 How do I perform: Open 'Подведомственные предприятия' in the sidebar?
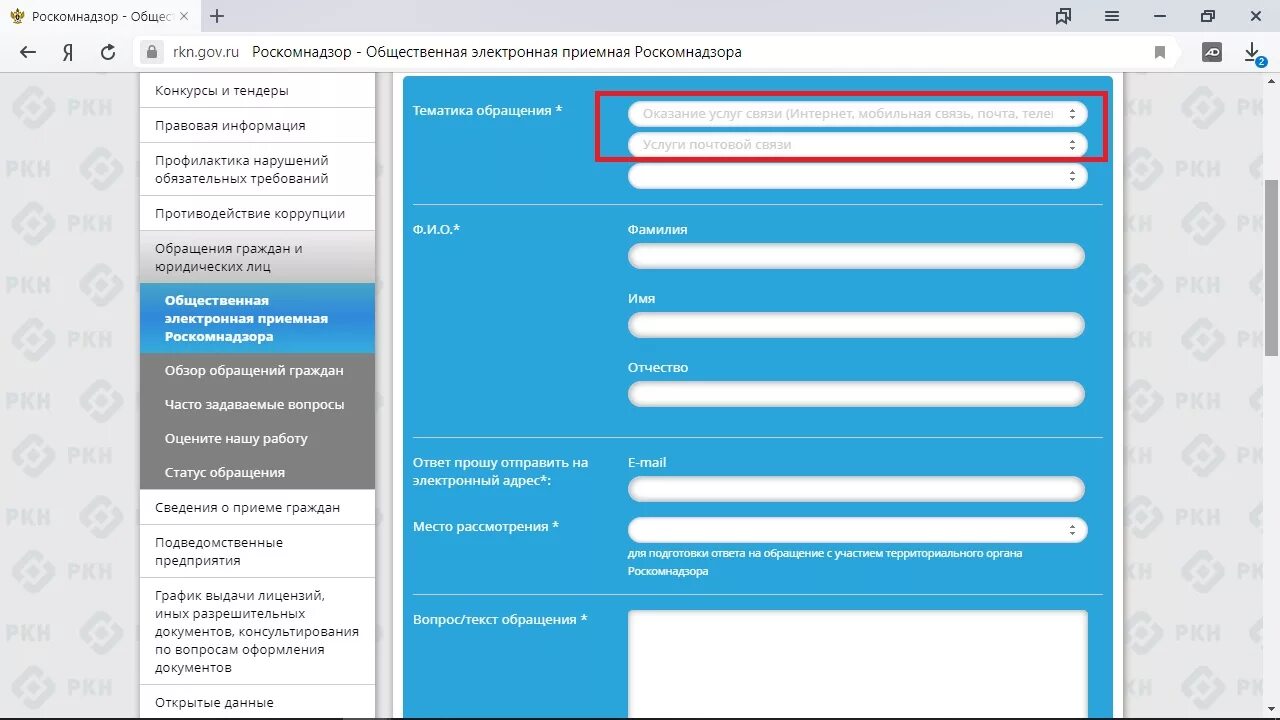[257, 551]
